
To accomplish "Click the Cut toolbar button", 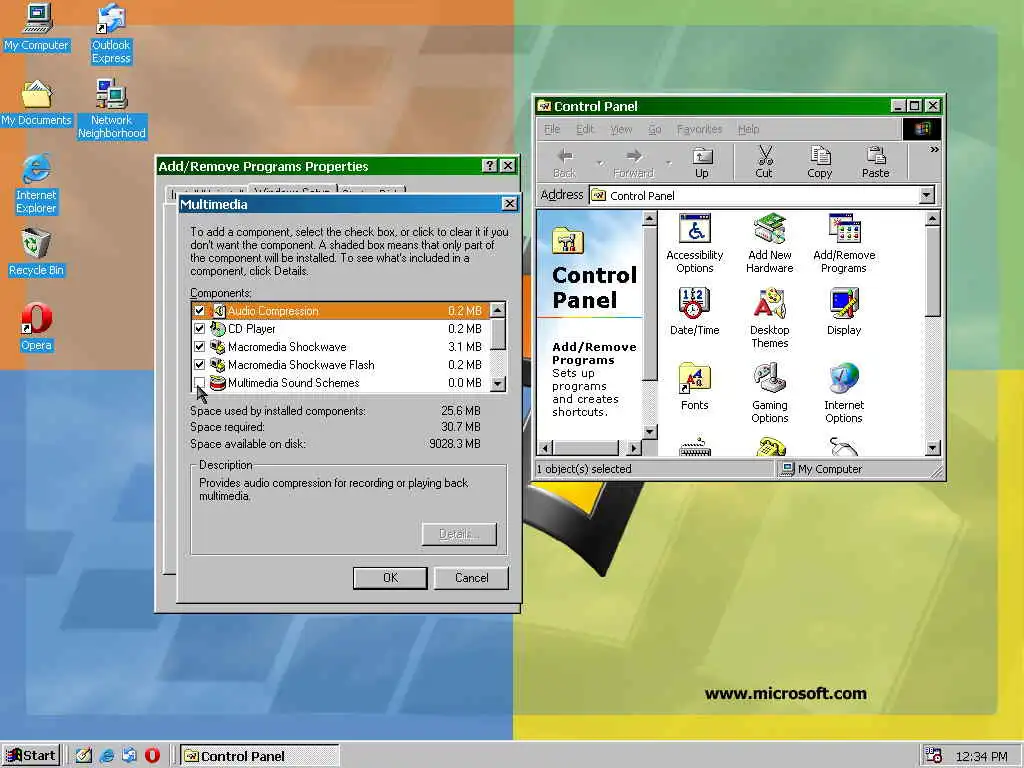I will click(x=764, y=162).
